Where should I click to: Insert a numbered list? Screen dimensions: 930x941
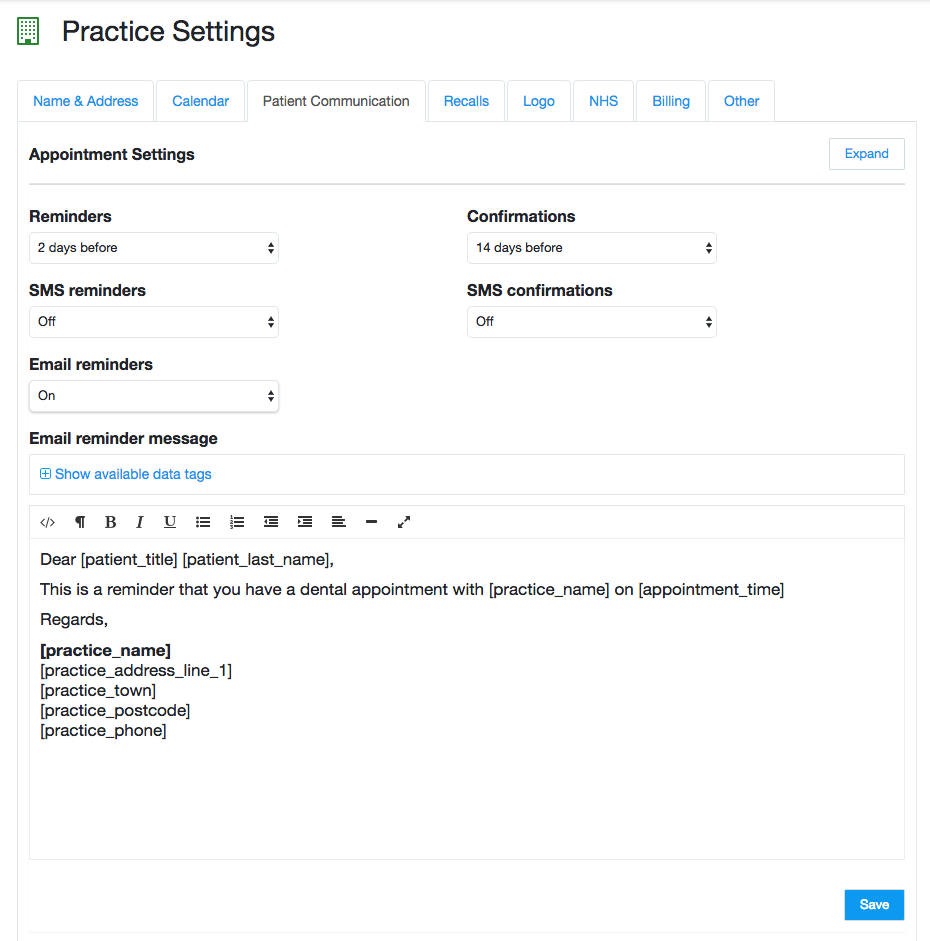237,522
